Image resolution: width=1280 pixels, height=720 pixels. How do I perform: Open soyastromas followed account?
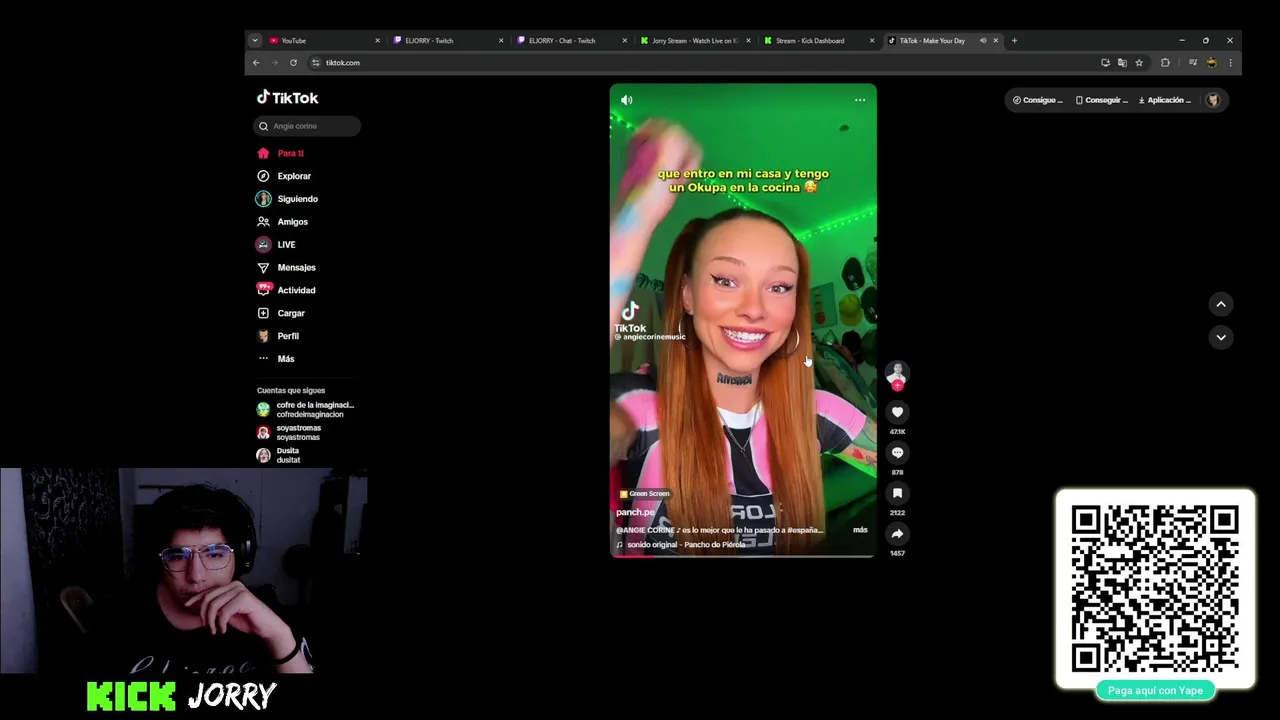289,433
